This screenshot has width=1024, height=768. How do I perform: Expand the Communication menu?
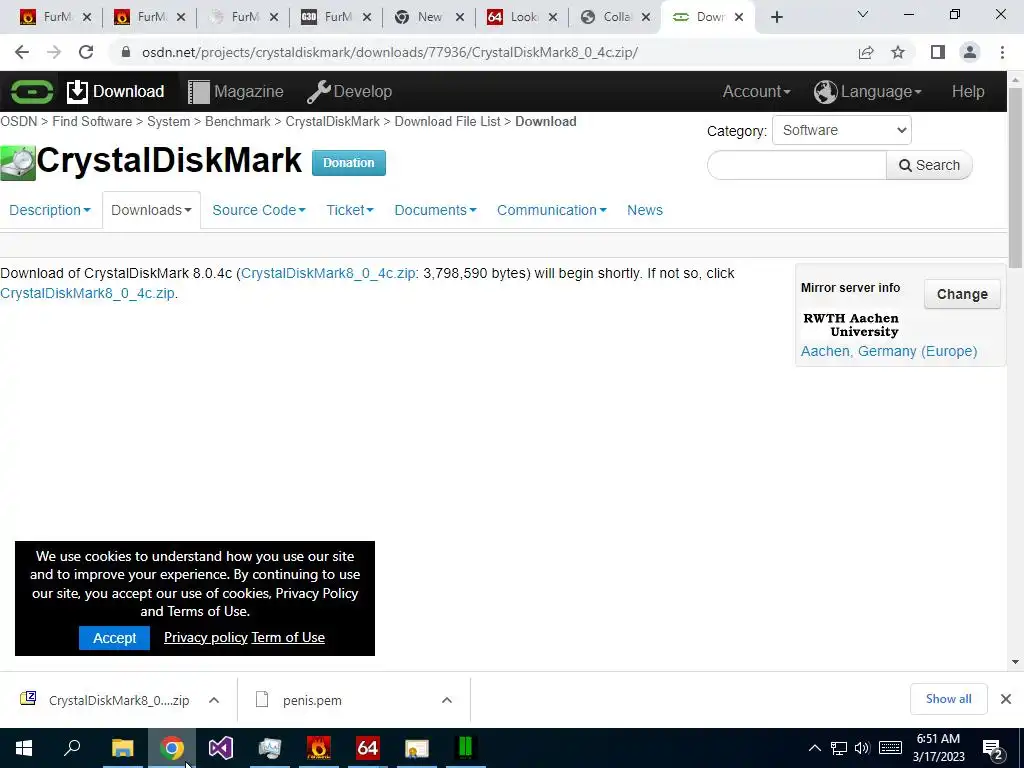(551, 210)
